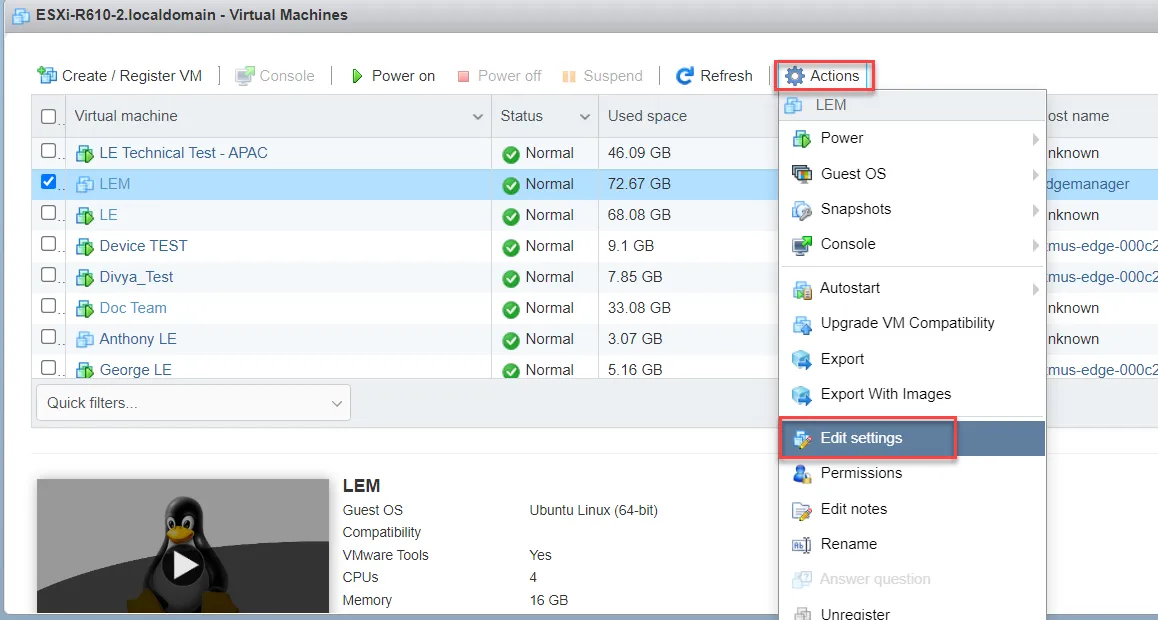The image size is (1158, 620).
Task: Open the Quick filters dropdown
Action: [193, 403]
